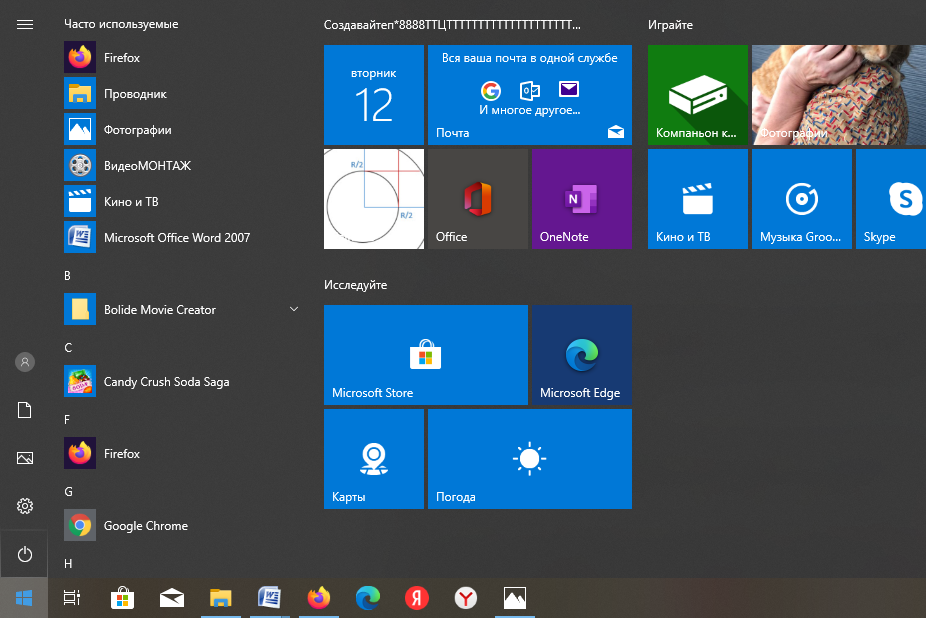
Task: Switch to Firefox on the taskbar
Action: point(319,598)
